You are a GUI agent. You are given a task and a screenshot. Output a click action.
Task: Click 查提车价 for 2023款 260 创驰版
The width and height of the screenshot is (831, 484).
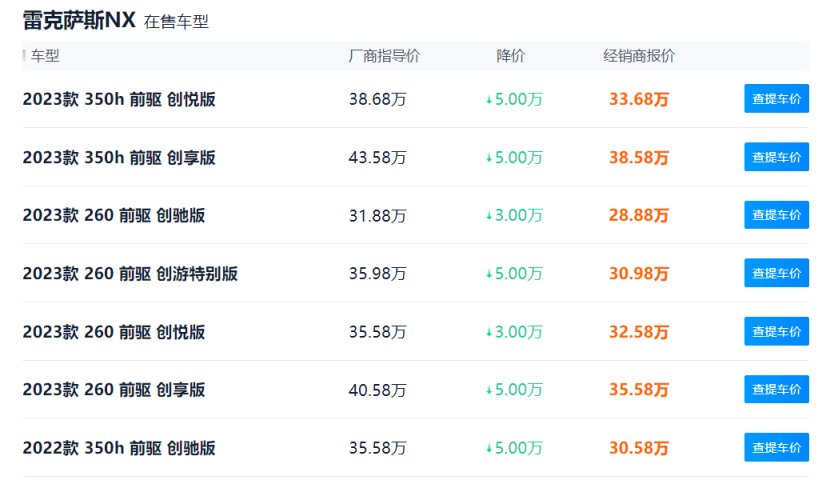(776, 215)
